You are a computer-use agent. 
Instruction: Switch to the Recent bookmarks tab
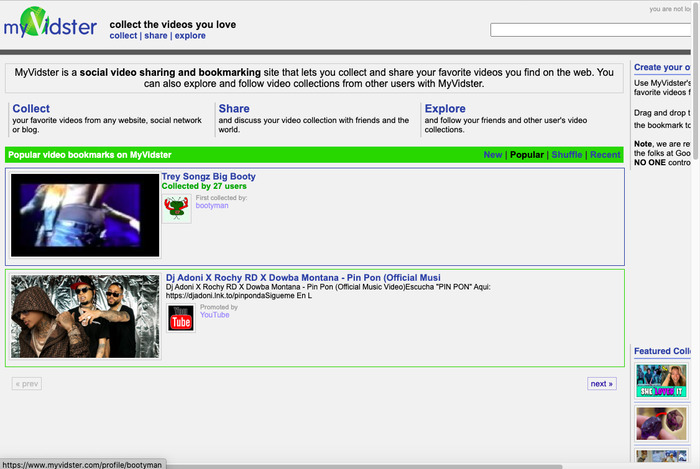(x=605, y=155)
